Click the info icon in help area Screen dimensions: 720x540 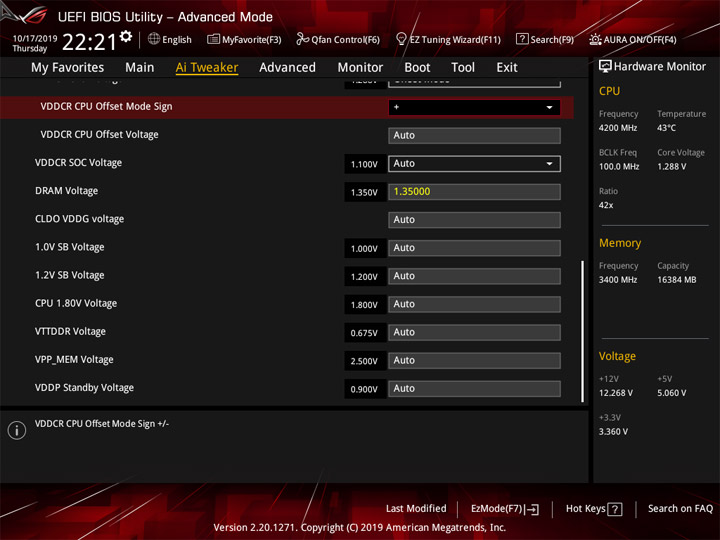coord(17,430)
